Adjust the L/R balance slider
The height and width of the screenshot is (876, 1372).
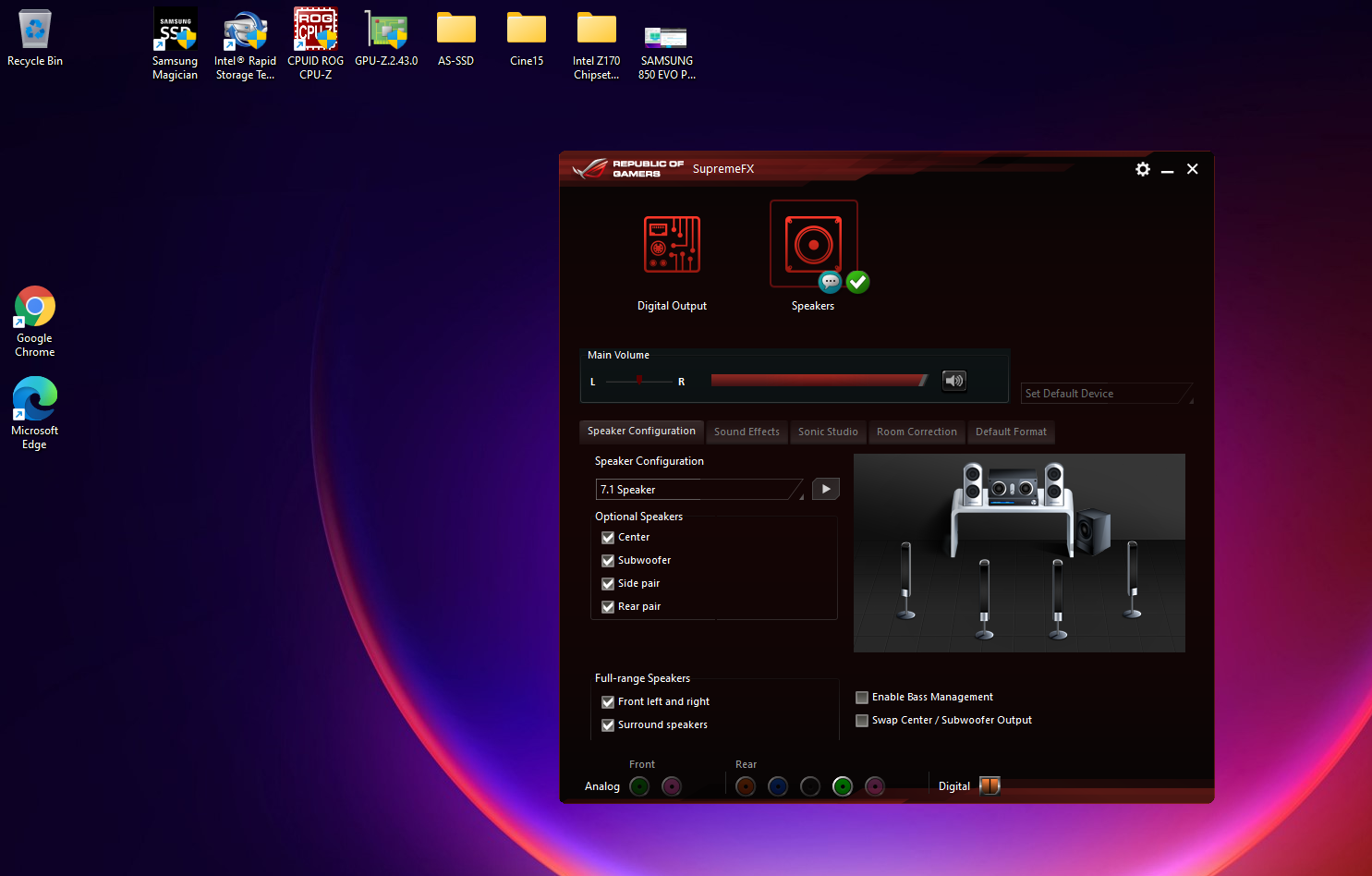(639, 380)
